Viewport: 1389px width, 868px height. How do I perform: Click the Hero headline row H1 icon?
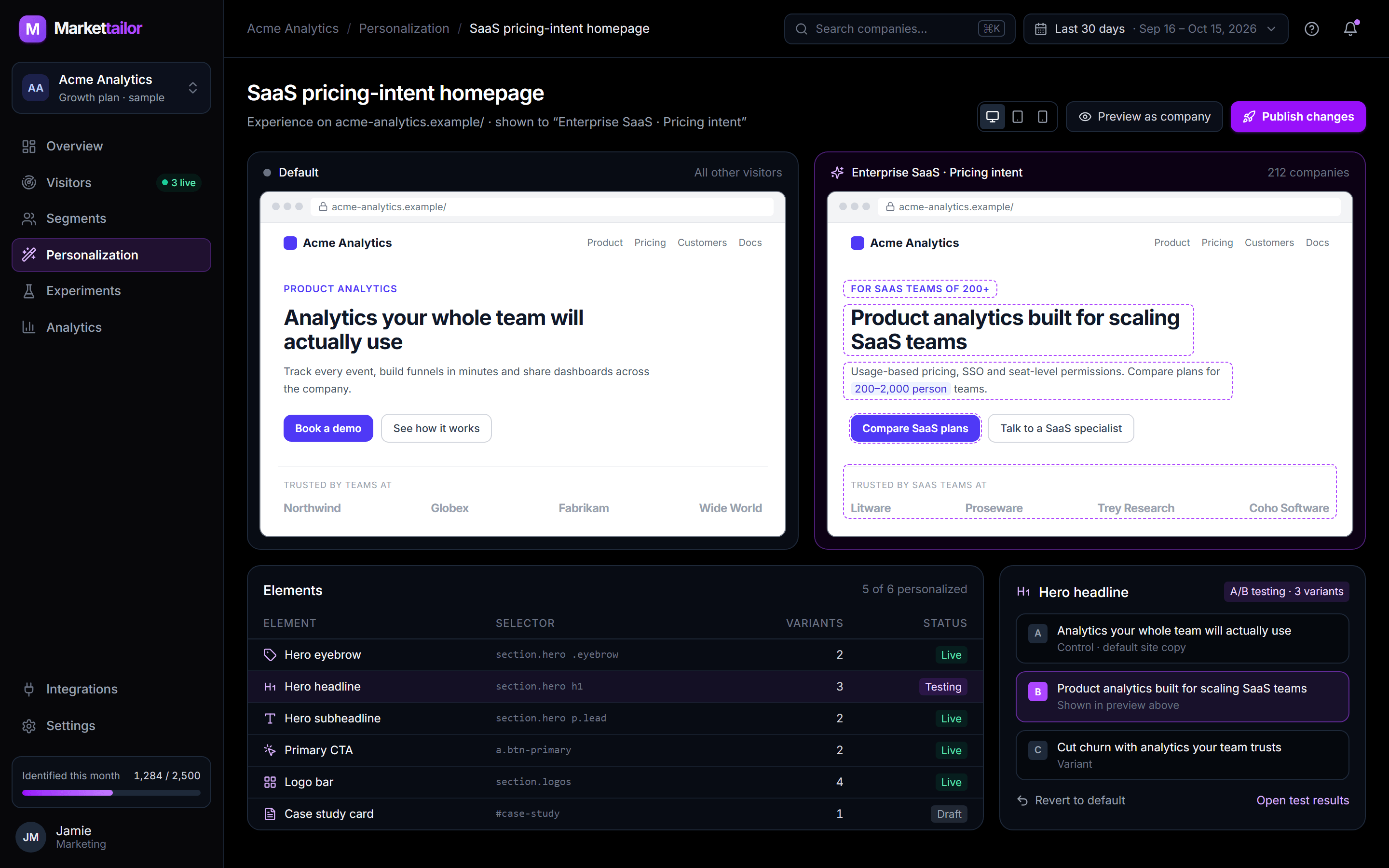270,687
